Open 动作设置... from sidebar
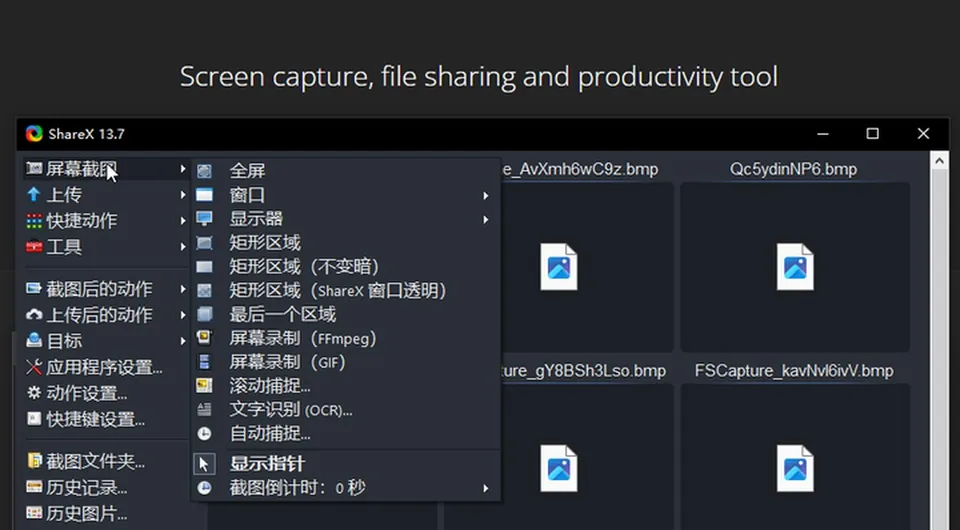Screen dimensions: 960x530 pyautogui.click(x=104, y=393)
